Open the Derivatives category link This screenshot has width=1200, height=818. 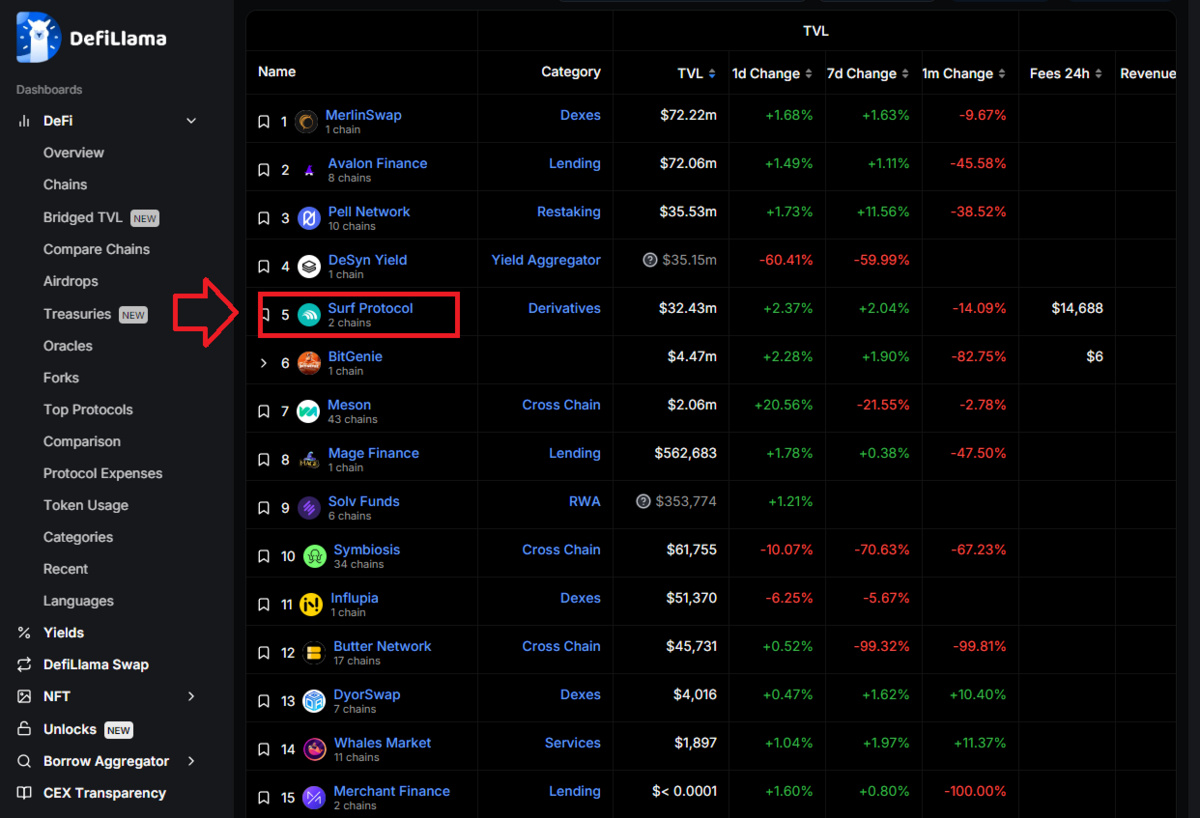click(564, 308)
